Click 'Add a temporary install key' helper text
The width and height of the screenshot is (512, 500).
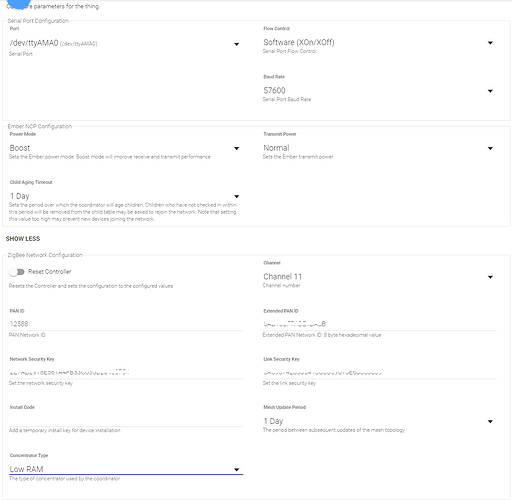coord(64,430)
